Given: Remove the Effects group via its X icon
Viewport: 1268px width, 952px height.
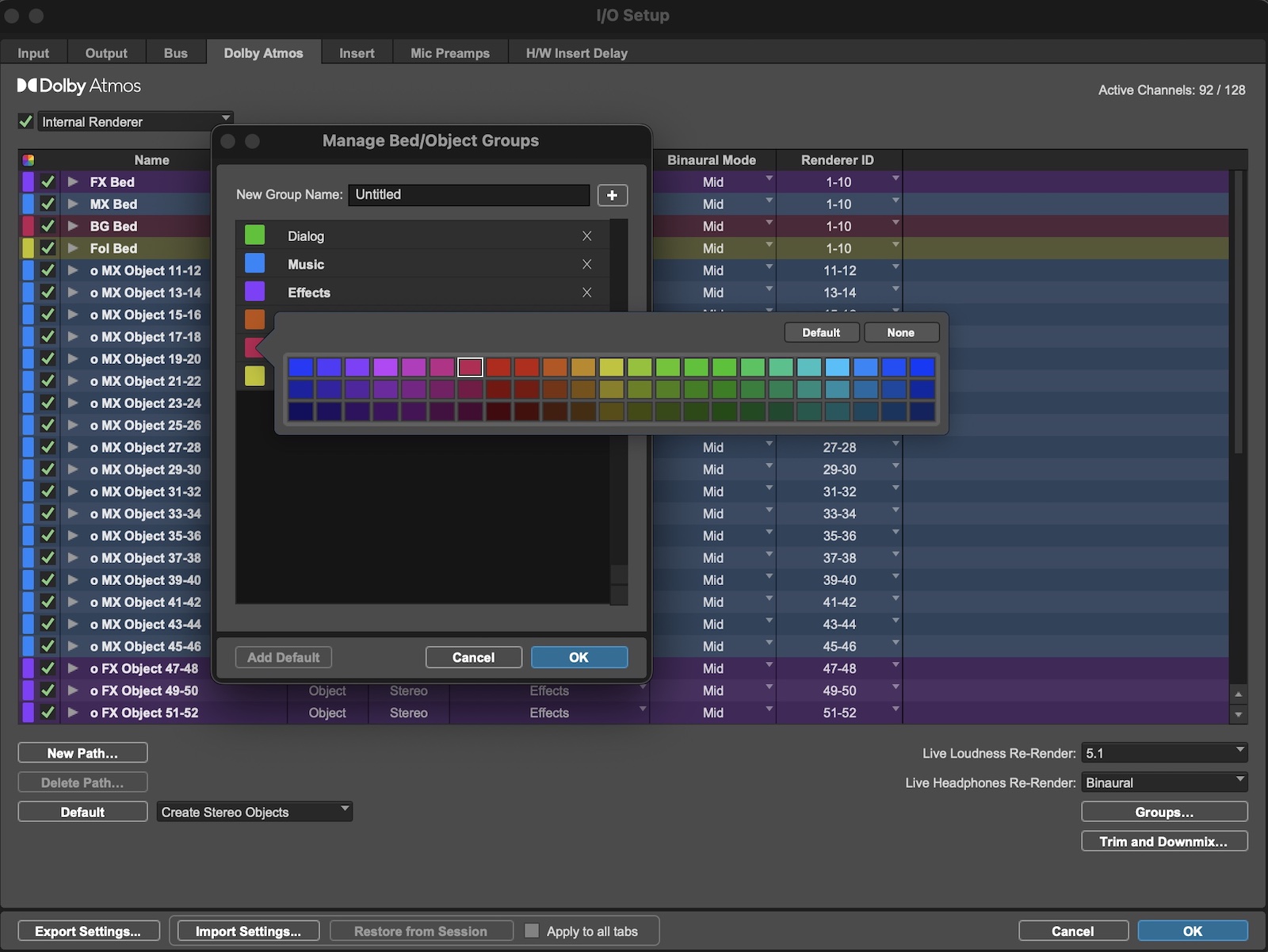Looking at the screenshot, I should 586,292.
